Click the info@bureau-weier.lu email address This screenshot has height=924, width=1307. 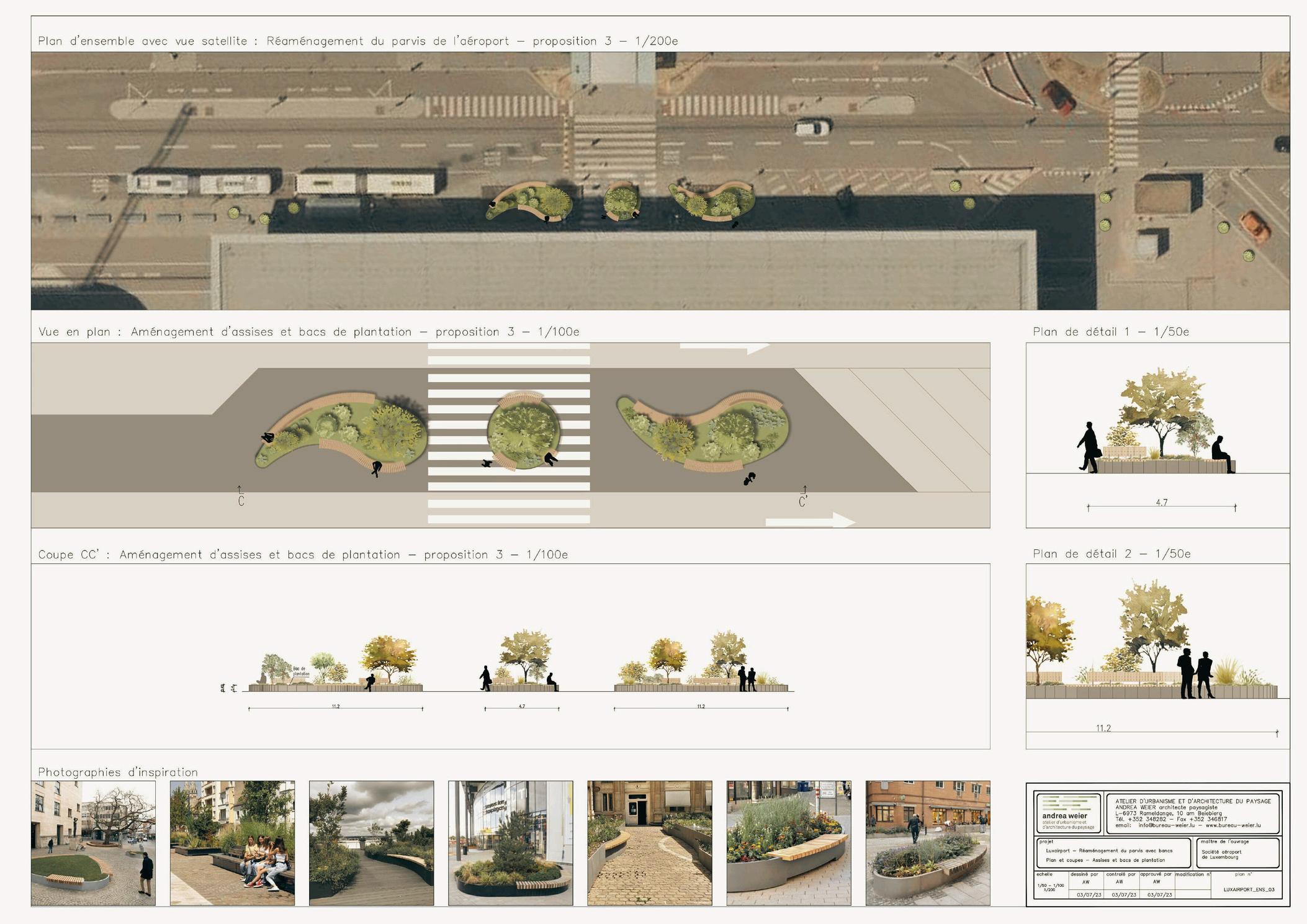[x=1167, y=825]
